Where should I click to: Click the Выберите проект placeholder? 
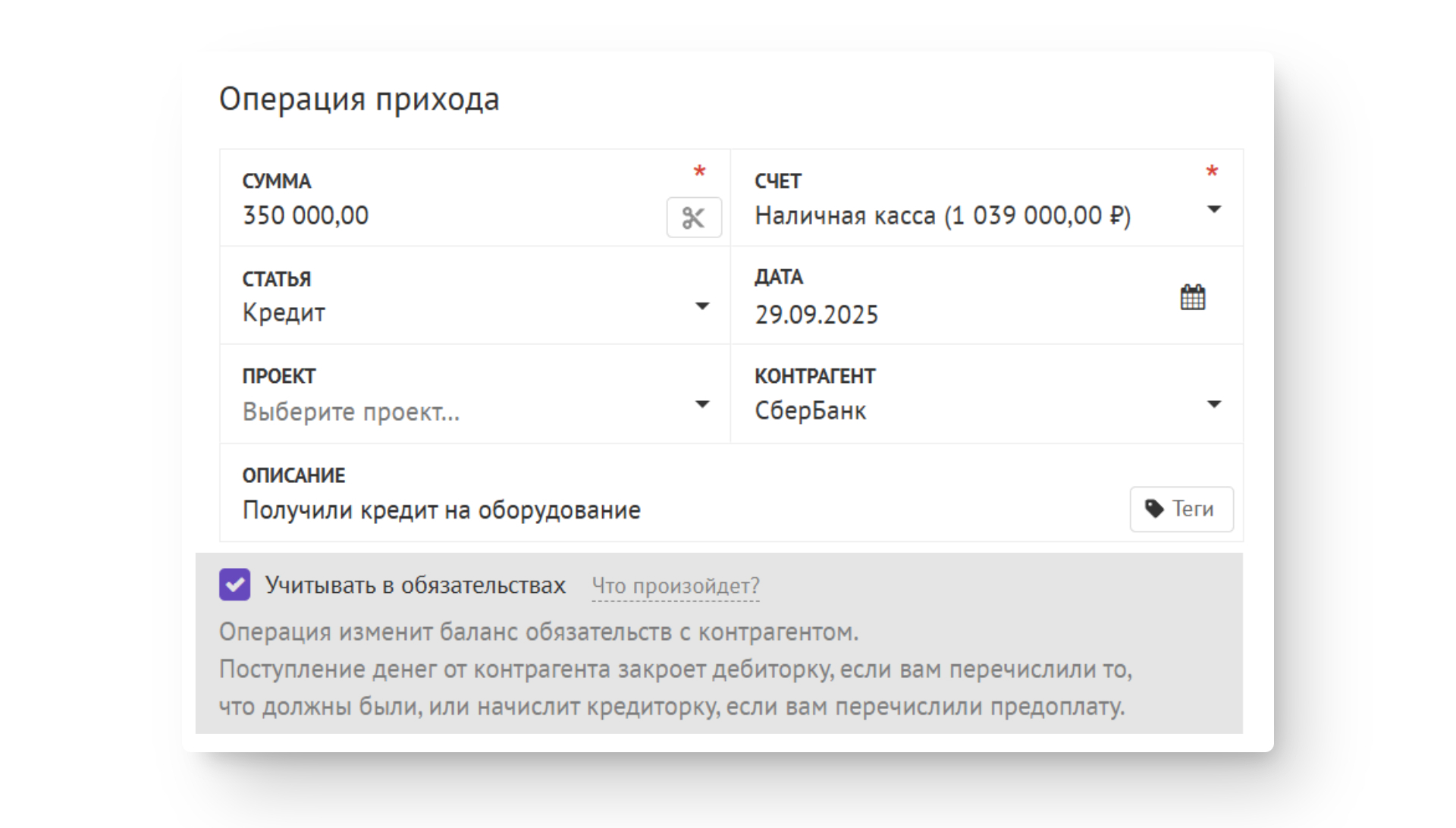(x=351, y=412)
